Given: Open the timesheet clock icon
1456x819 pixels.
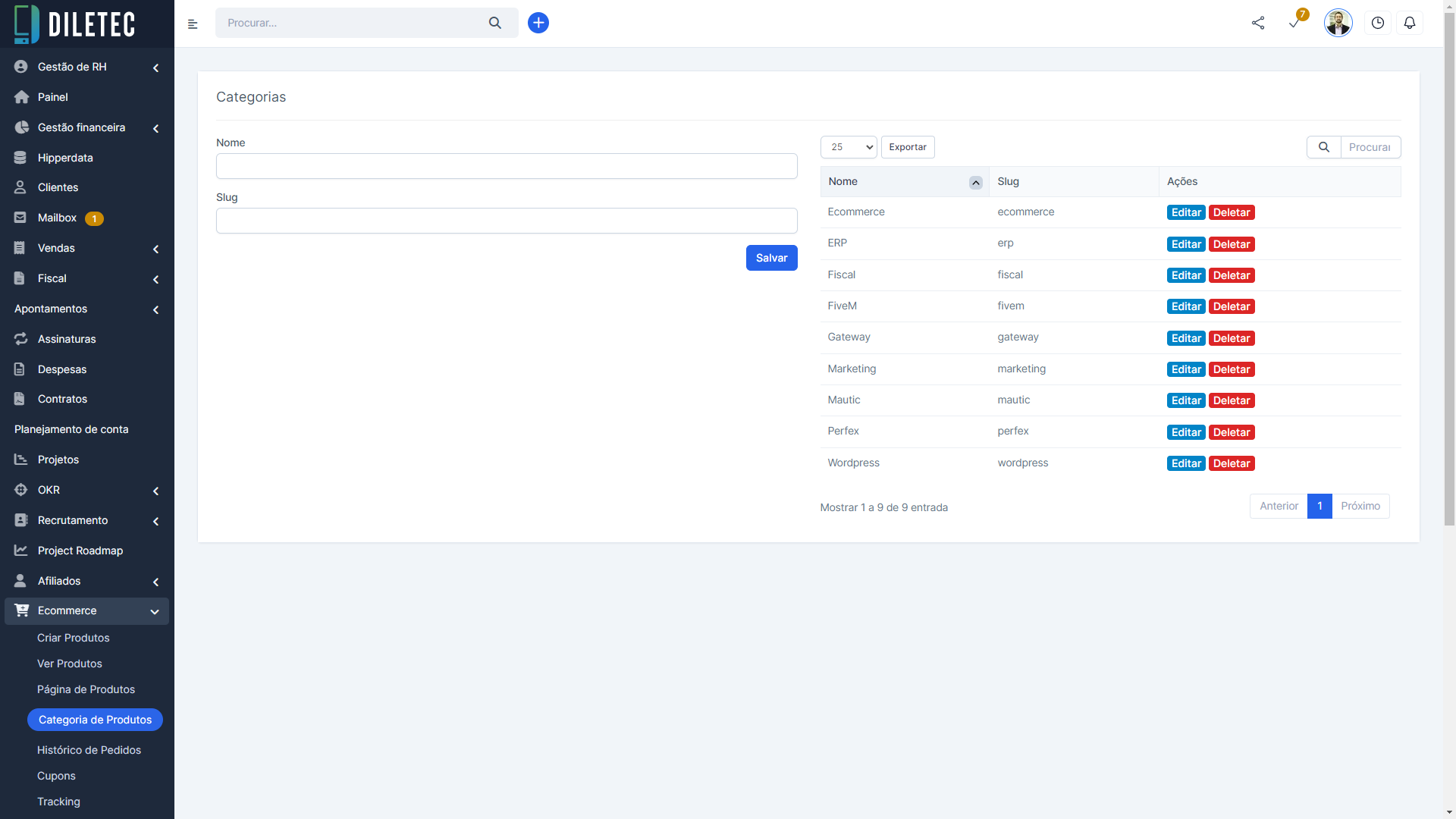Looking at the screenshot, I should [1378, 23].
